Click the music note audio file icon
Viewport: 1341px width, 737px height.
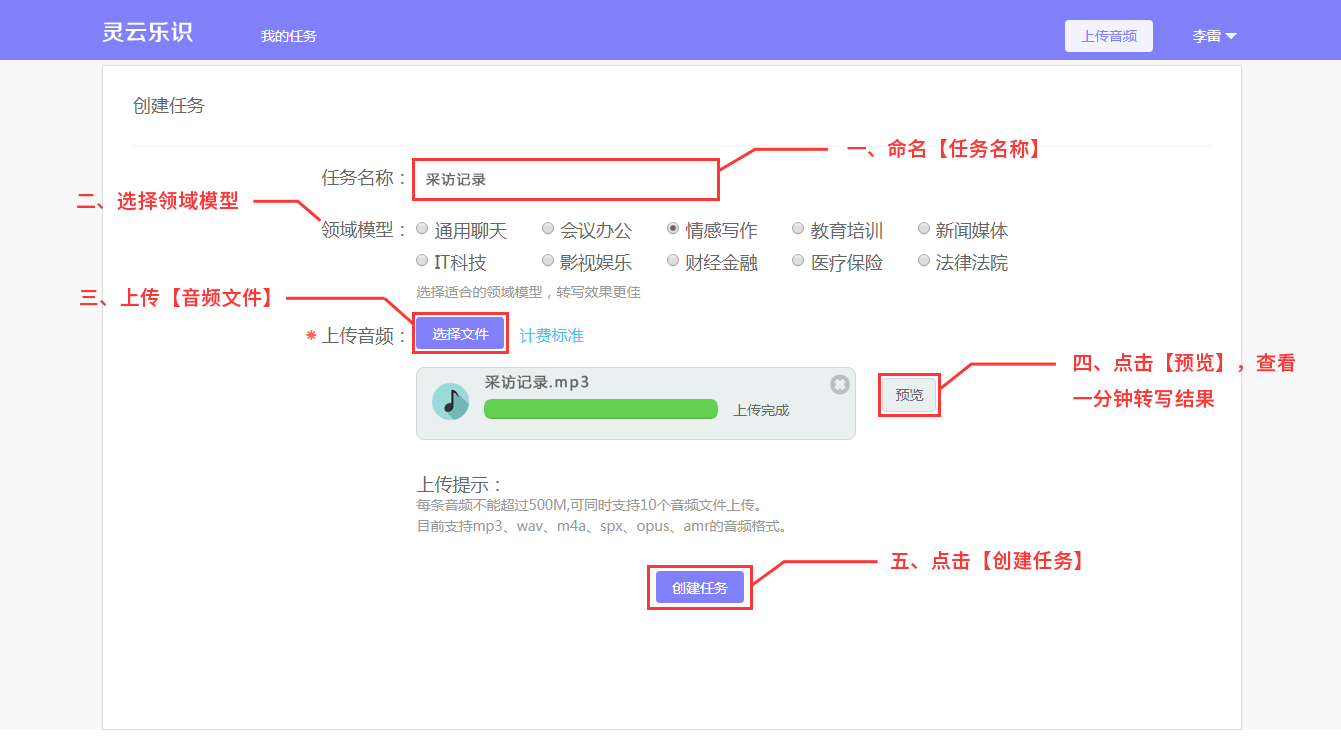point(451,401)
